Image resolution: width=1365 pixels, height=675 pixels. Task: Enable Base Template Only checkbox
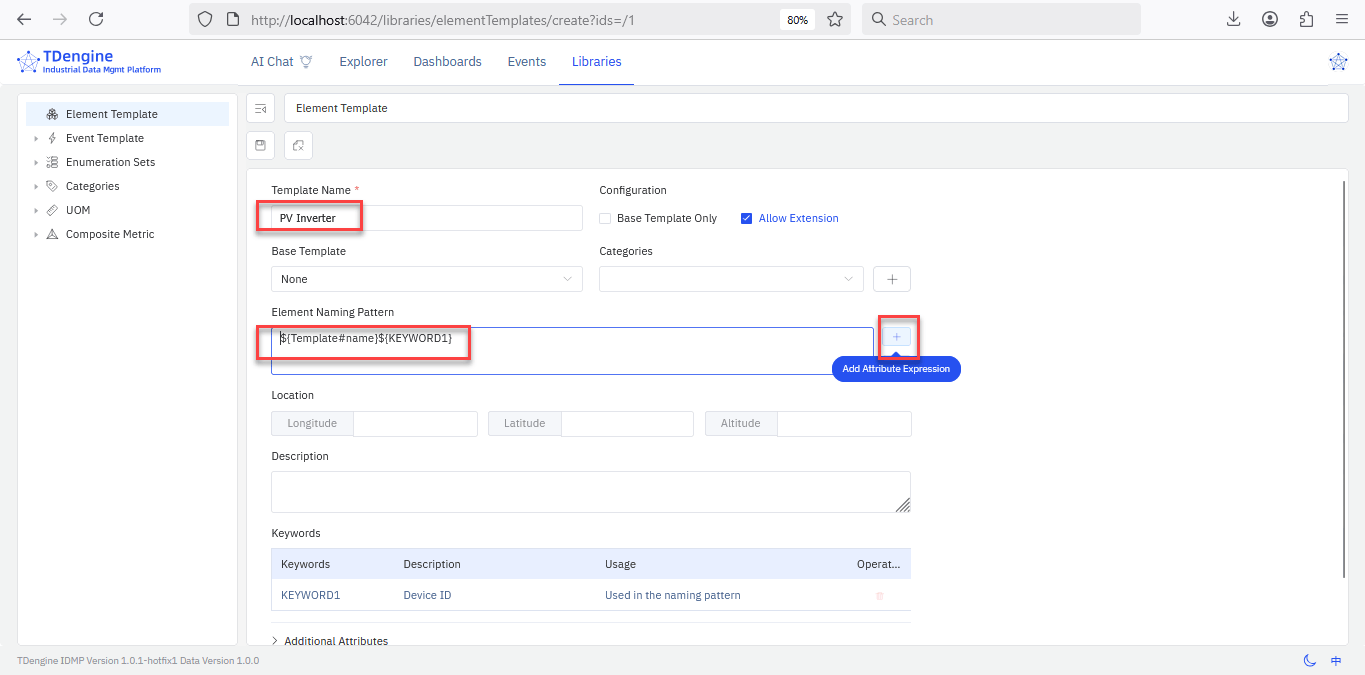(x=605, y=218)
